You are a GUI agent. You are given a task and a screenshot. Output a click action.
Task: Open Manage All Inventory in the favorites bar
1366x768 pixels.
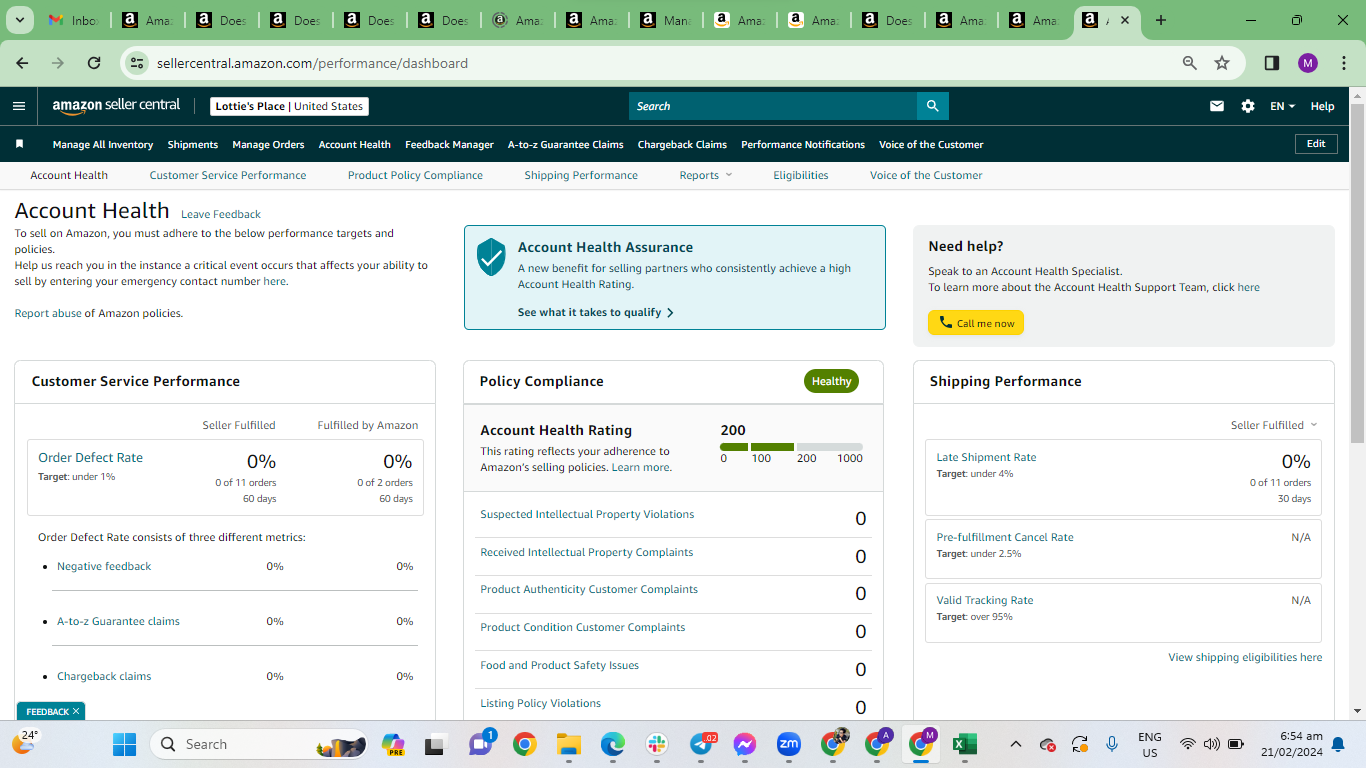pyautogui.click(x=103, y=144)
